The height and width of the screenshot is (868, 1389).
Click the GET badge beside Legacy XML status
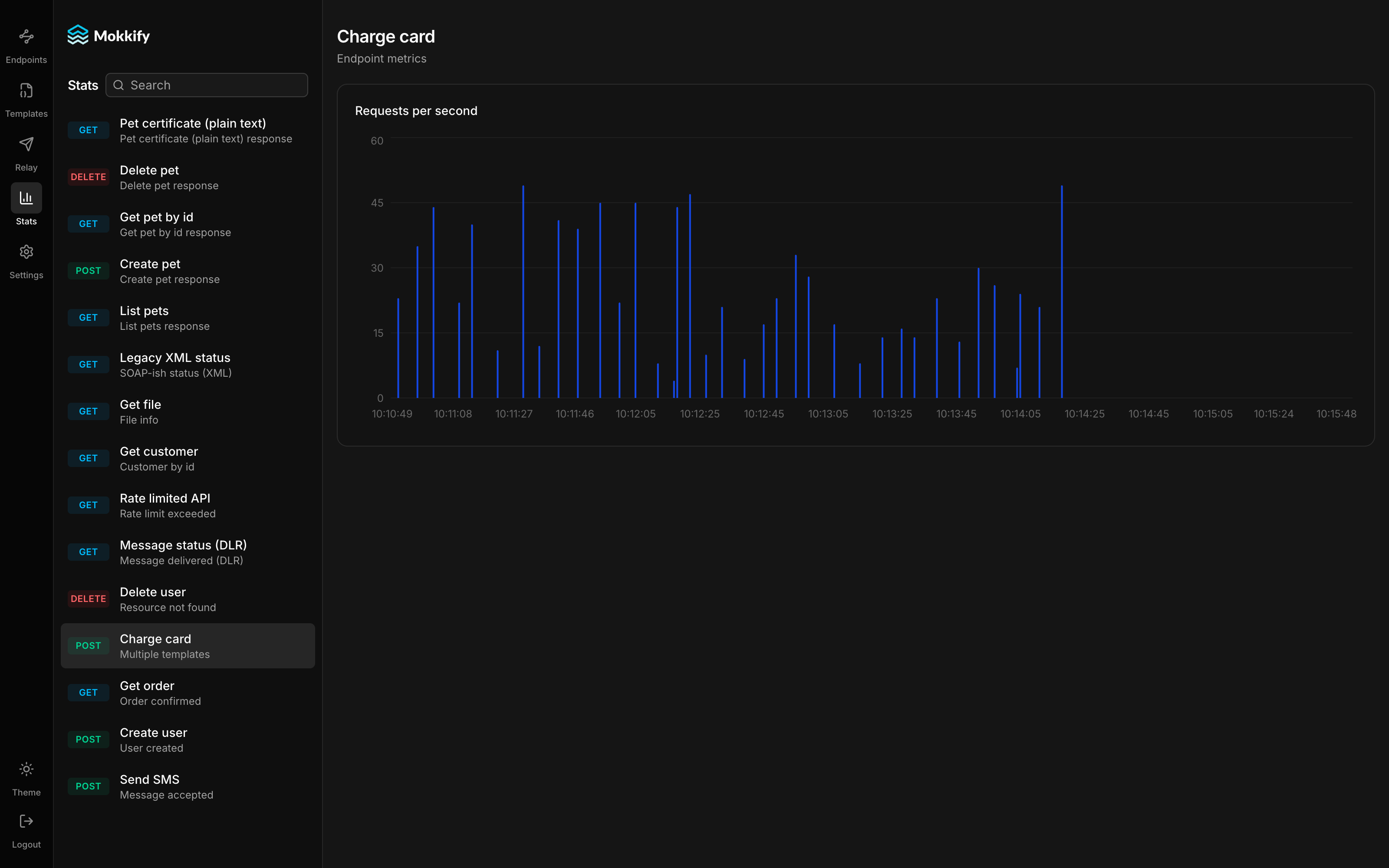(x=89, y=365)
